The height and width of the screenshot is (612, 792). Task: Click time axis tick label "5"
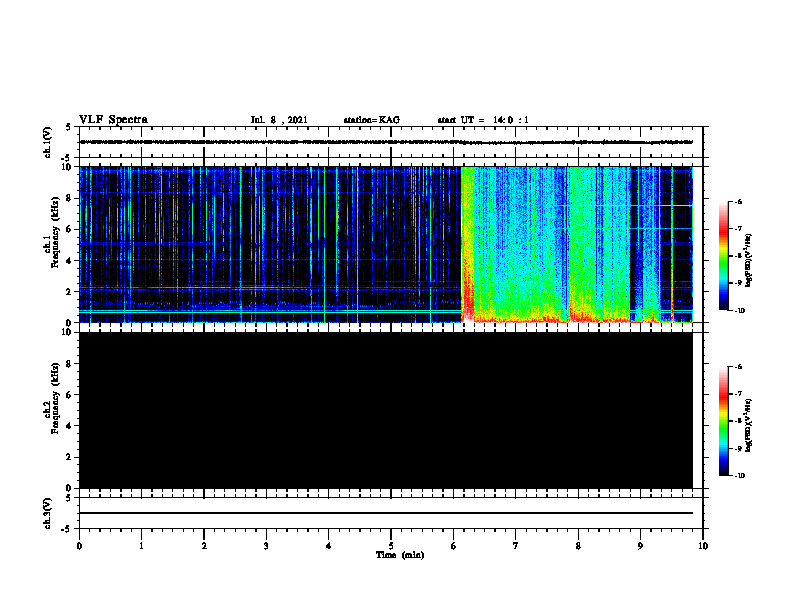(391, 546)
